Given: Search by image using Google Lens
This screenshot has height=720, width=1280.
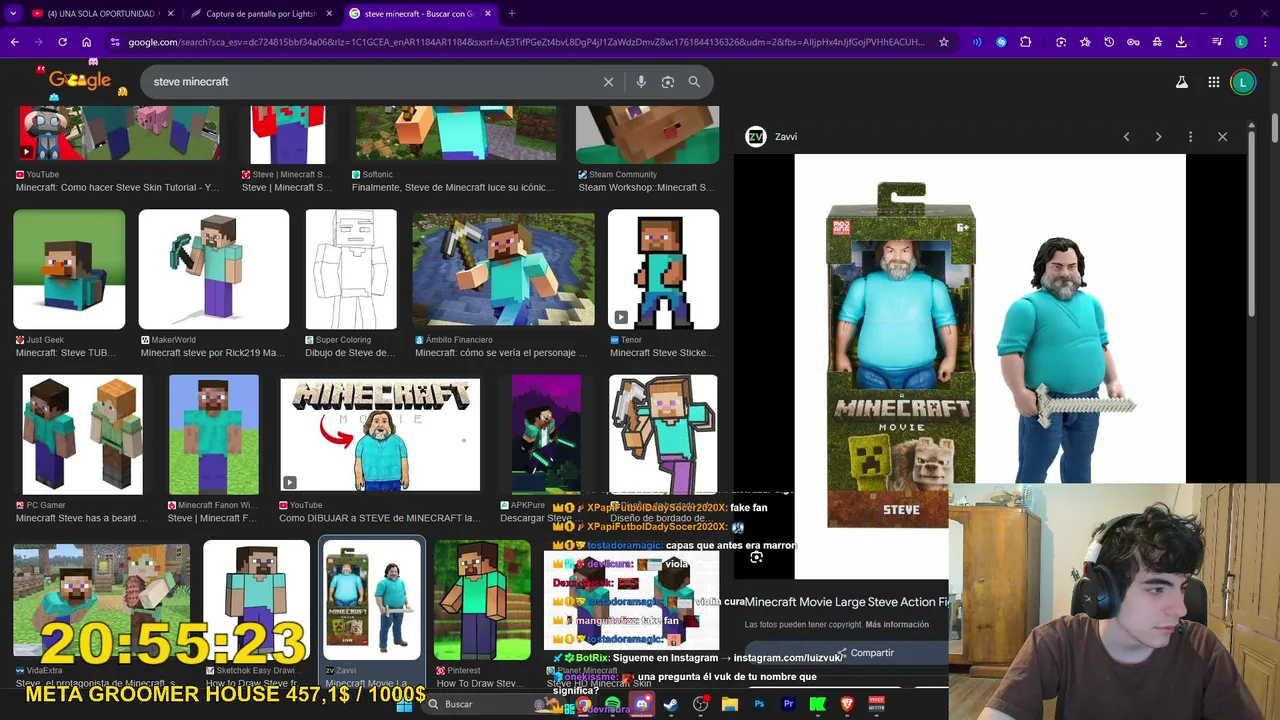Looking at the screenshot, I should click(668, 82).
